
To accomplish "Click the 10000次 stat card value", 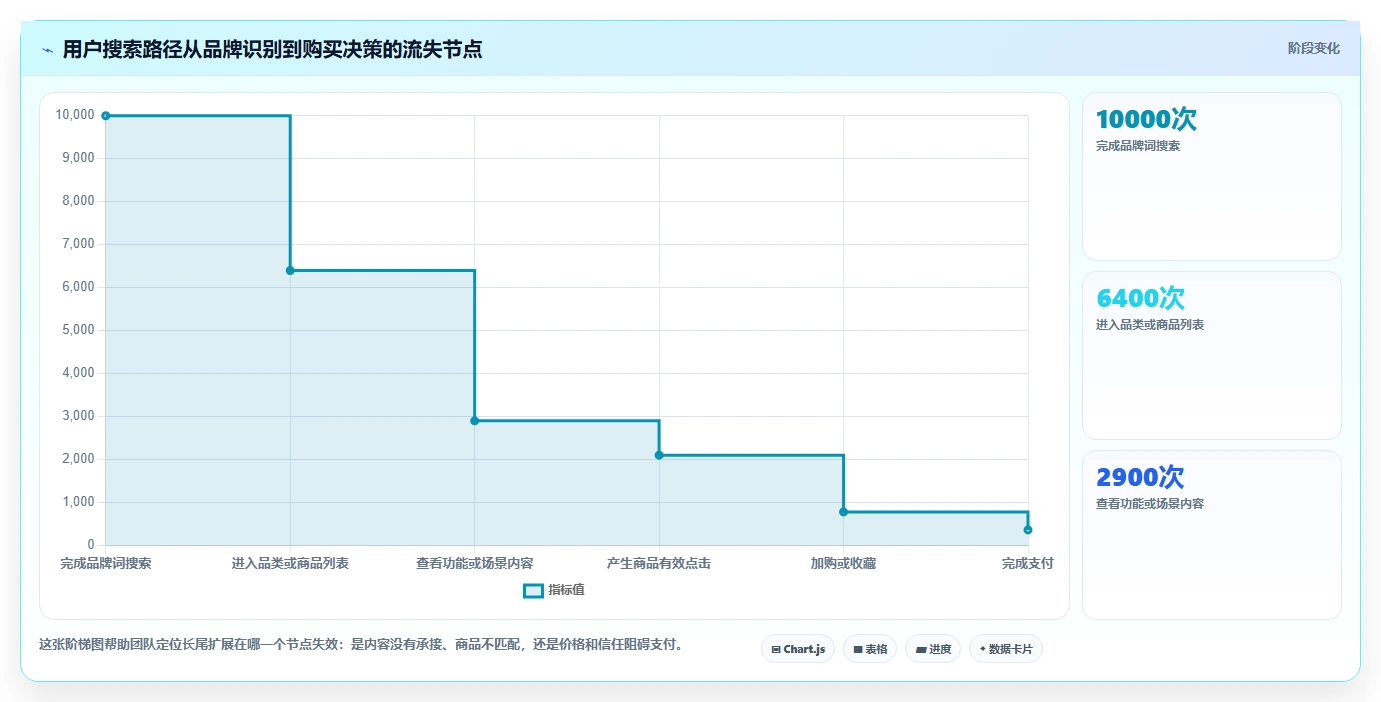I will tap(1146, 120).
